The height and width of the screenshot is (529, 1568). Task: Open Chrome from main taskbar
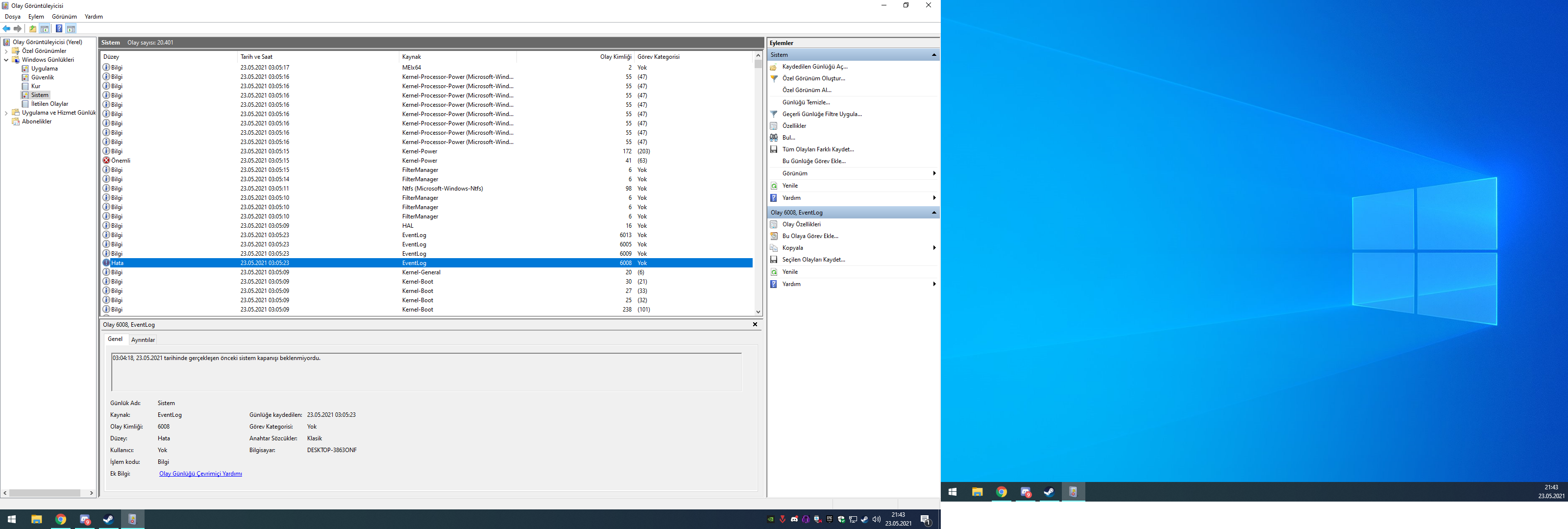[61, 519]
